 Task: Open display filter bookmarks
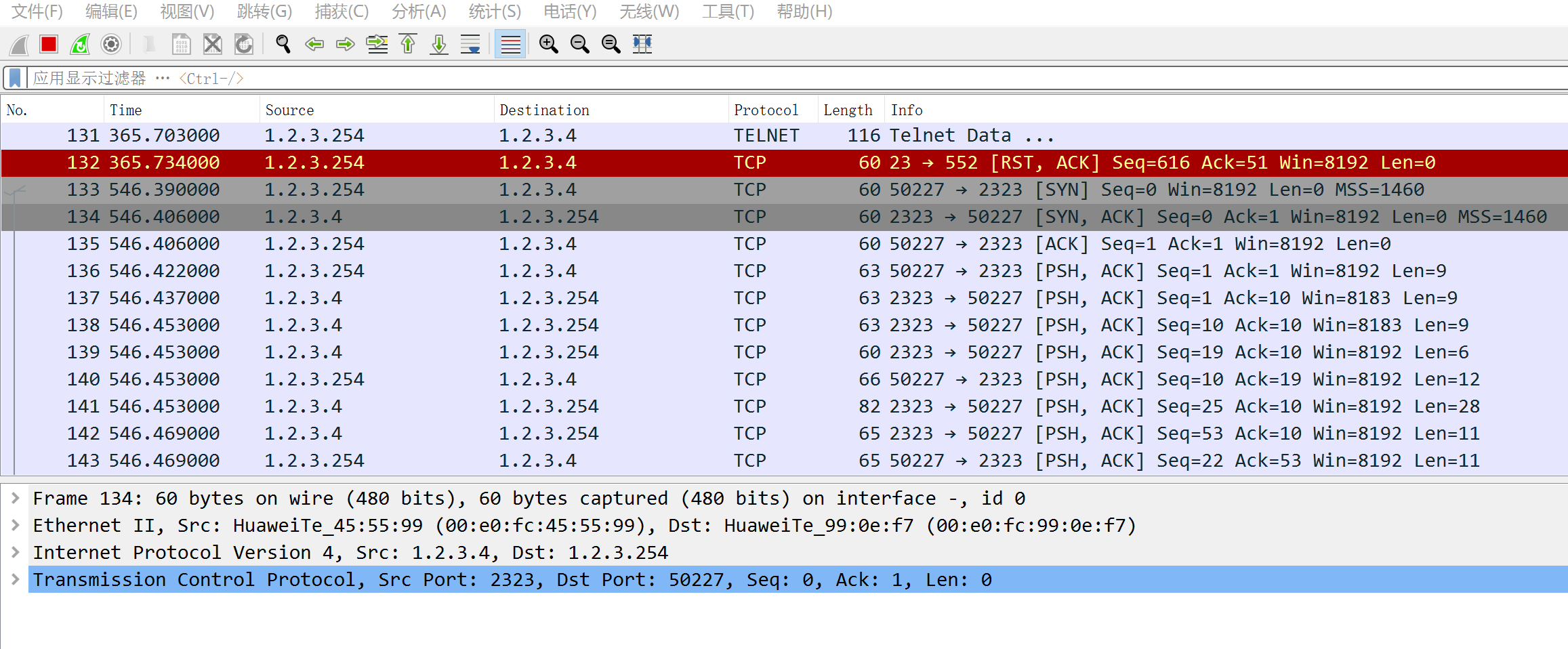pos(15,78)
